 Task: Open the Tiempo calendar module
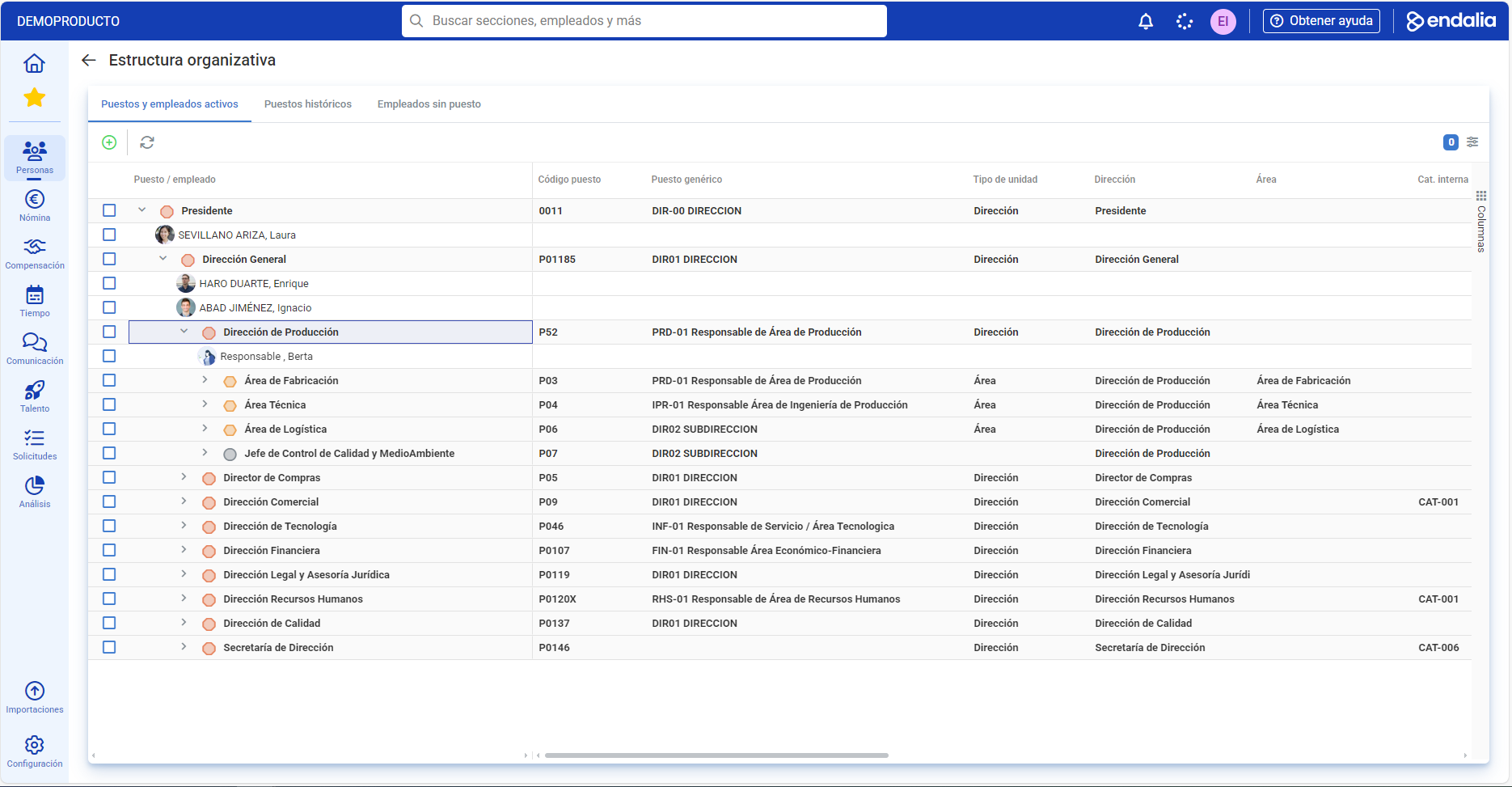pos(35,301)
